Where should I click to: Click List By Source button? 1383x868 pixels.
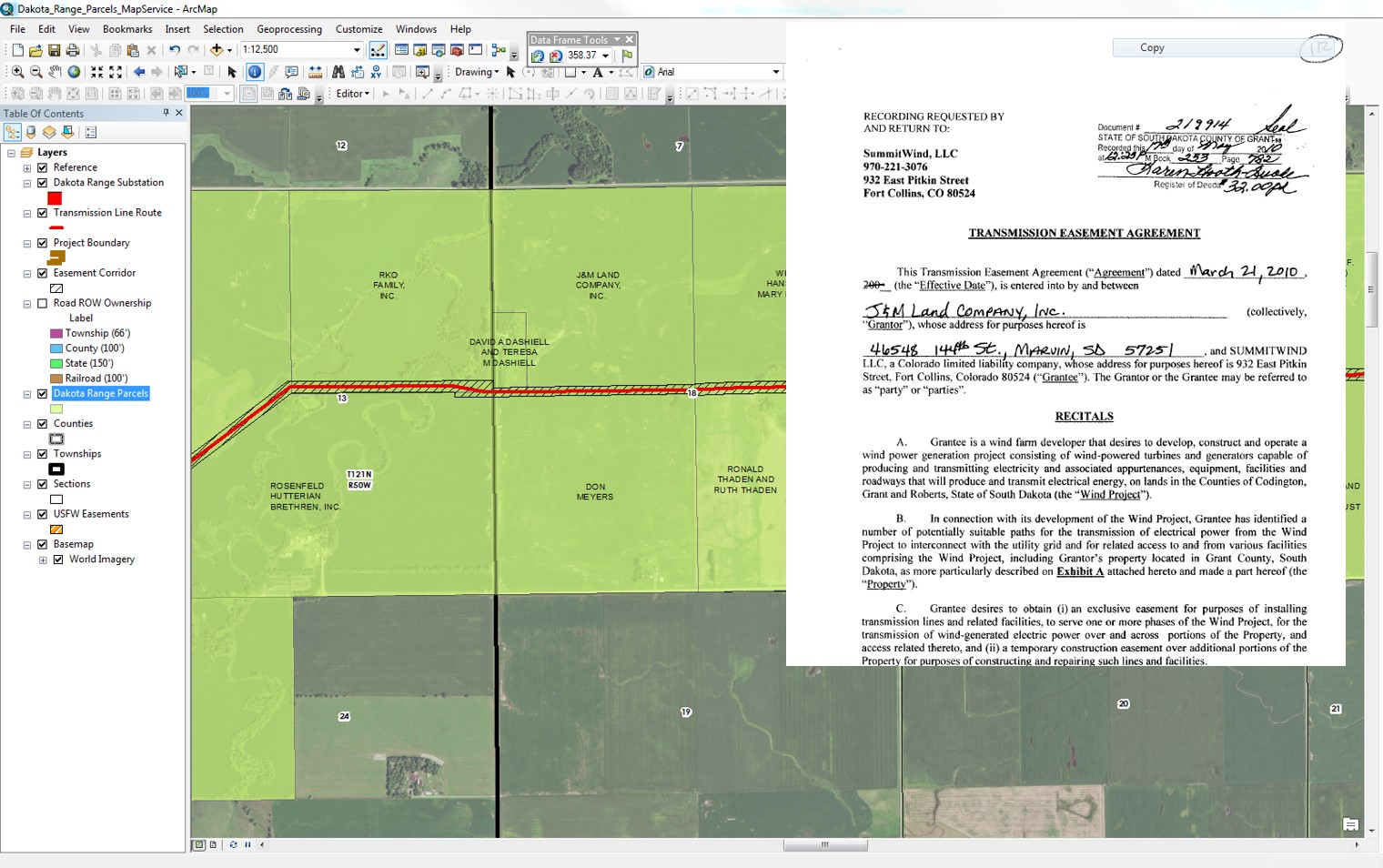tap(31, 132)
